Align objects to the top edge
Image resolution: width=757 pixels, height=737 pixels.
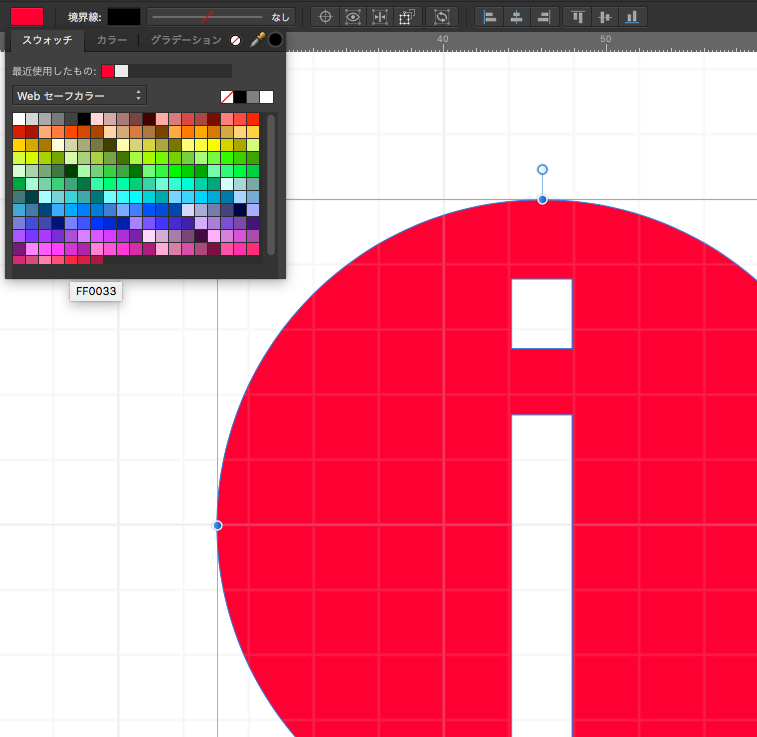(577, 17)
